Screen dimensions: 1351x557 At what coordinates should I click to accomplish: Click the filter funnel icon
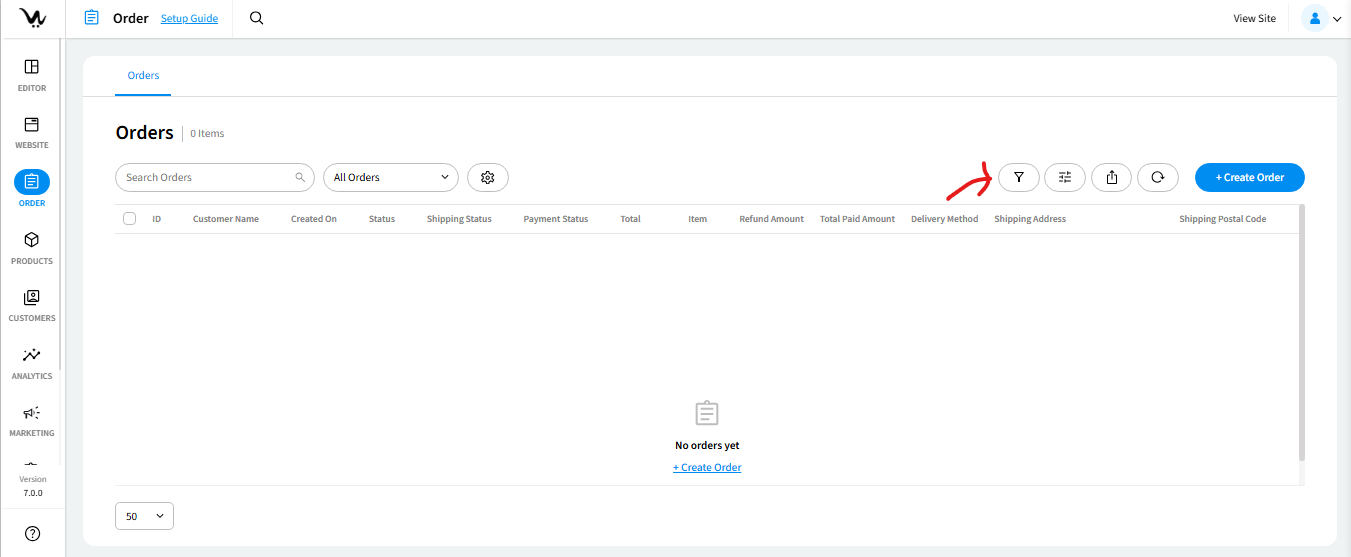[1018, 178]
